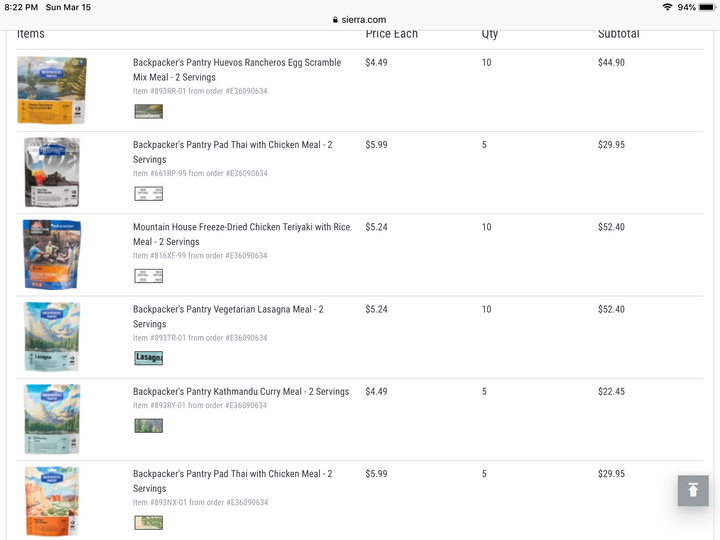
Task: Open Mountain House Freeze-Dried Chicken Teriyaki link
Action: 242,234
